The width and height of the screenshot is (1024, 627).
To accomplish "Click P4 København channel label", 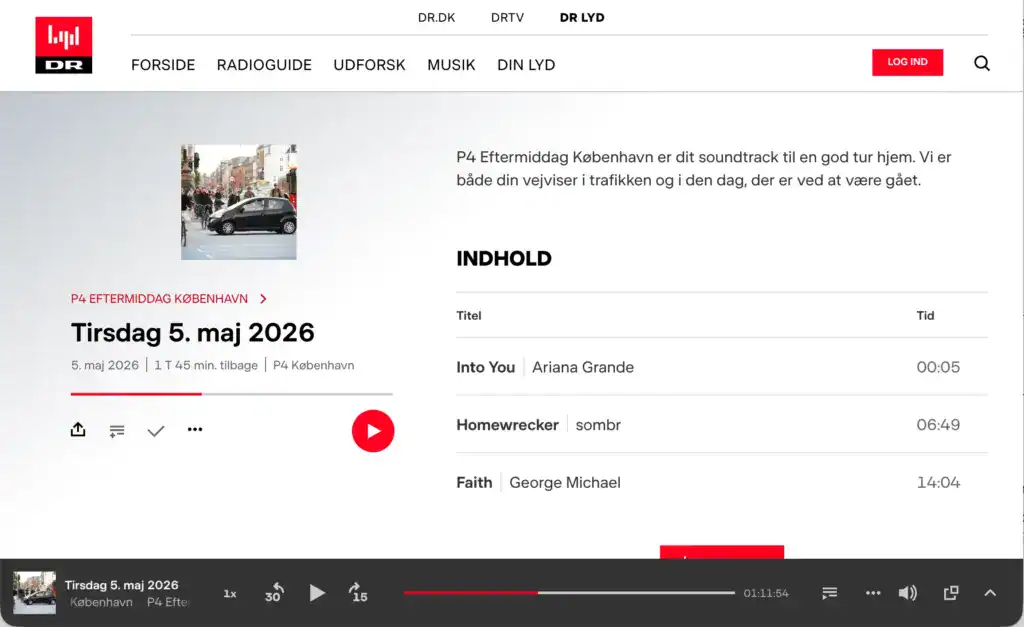I will (313, 365).
